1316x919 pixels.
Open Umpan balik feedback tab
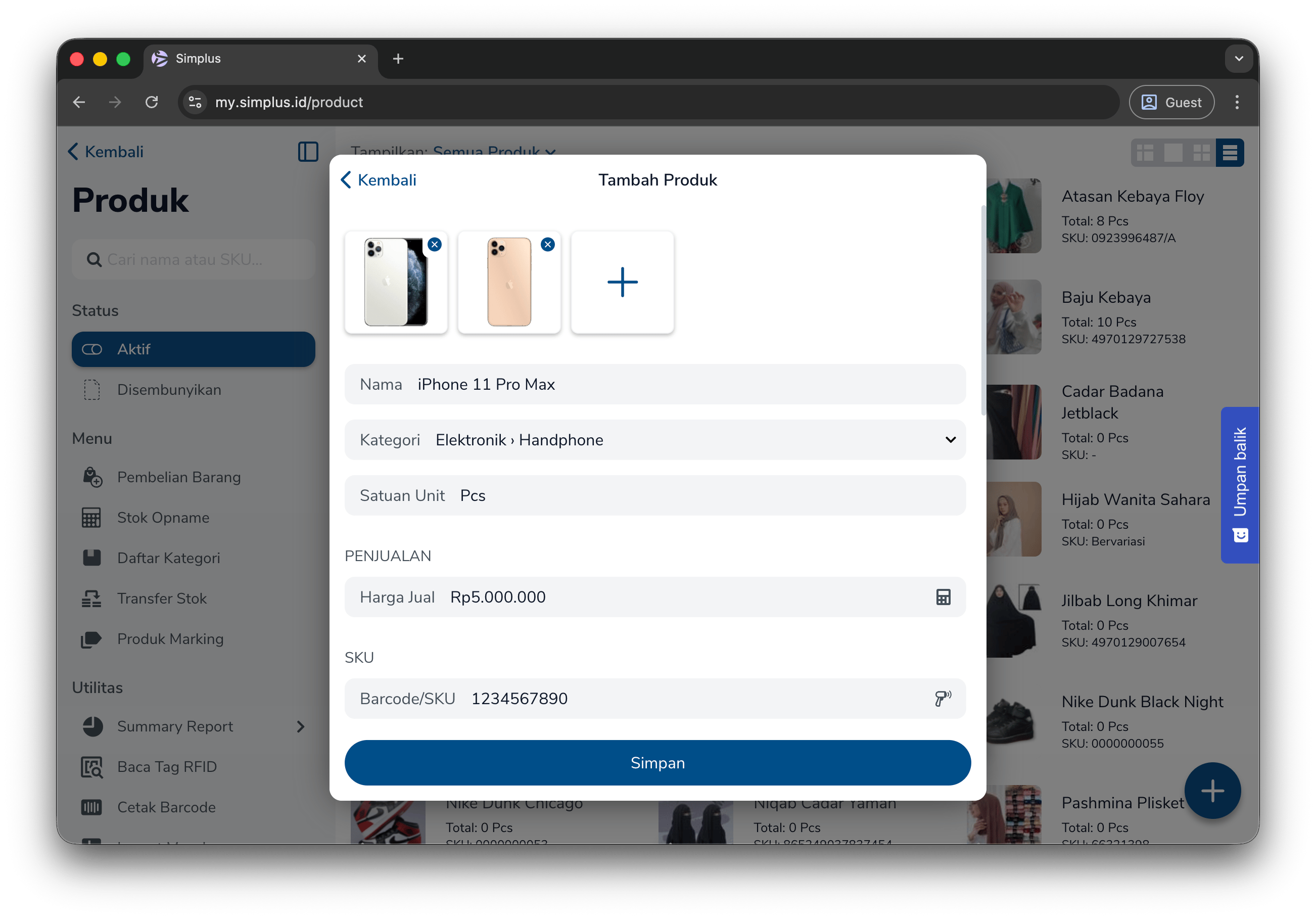(x=1239, y=485)
